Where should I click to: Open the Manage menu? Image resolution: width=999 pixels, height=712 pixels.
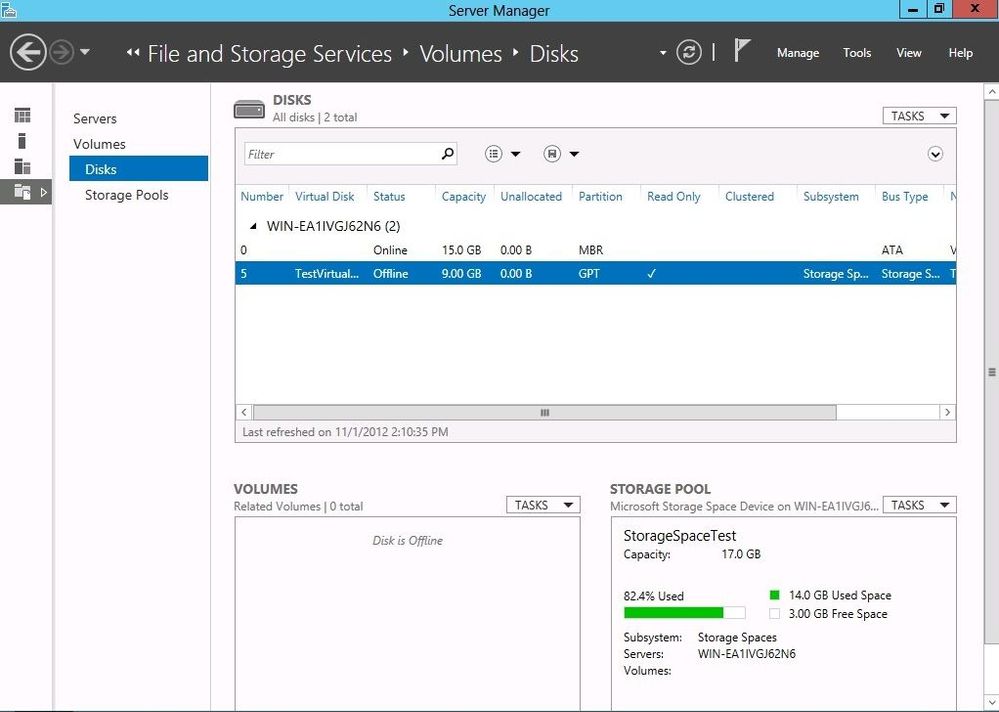(797, 53)
